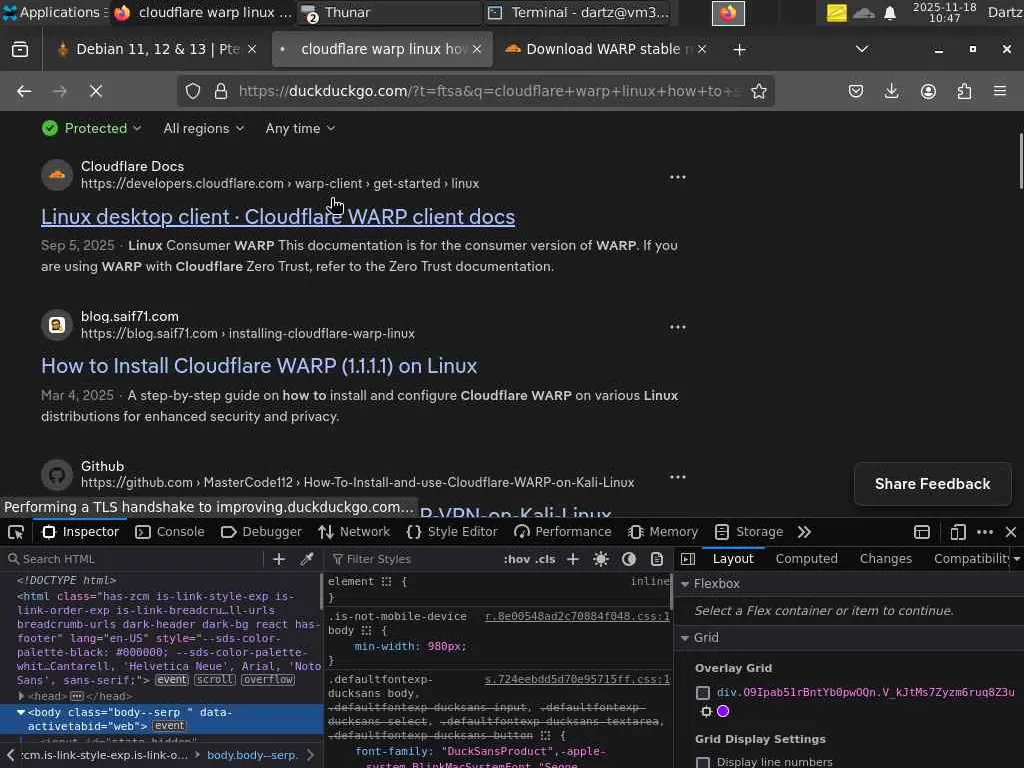
Task: Click the purple grid overlay color swatch
Action: (x=723, y=711)
